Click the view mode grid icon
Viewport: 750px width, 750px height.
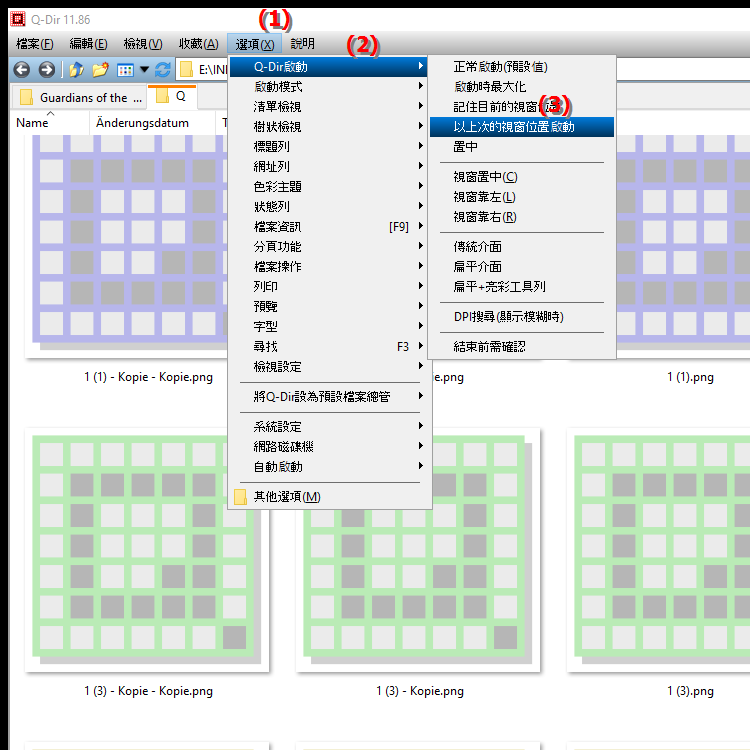(125, 70)
